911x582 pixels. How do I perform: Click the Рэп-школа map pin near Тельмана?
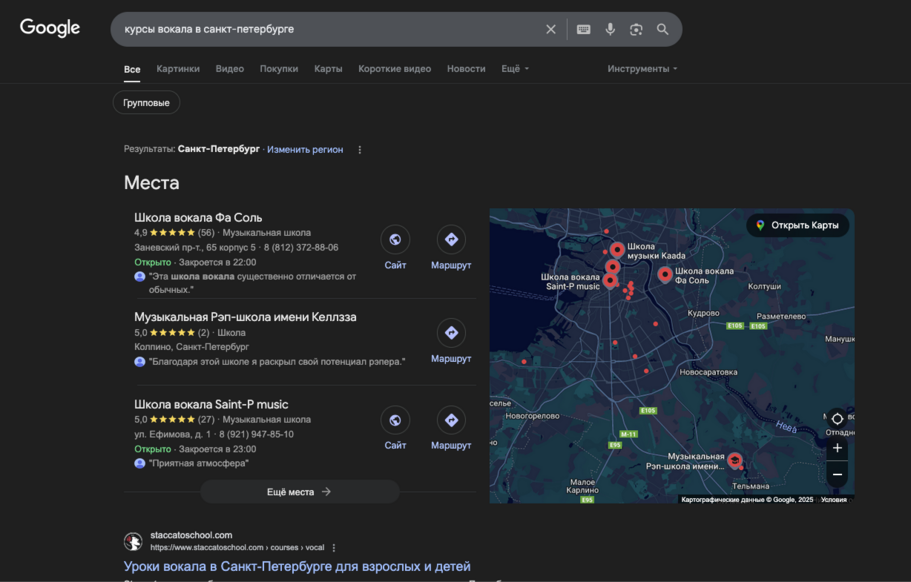[735, 461]
